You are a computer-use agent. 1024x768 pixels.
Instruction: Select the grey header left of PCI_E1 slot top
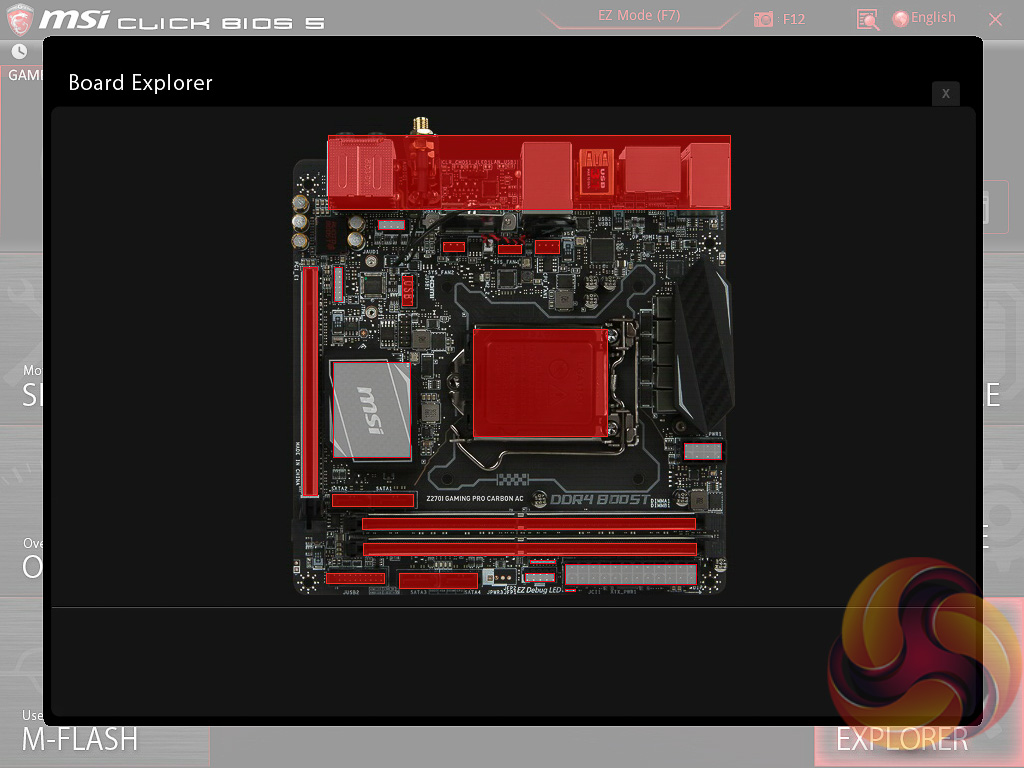coord(338,283)
